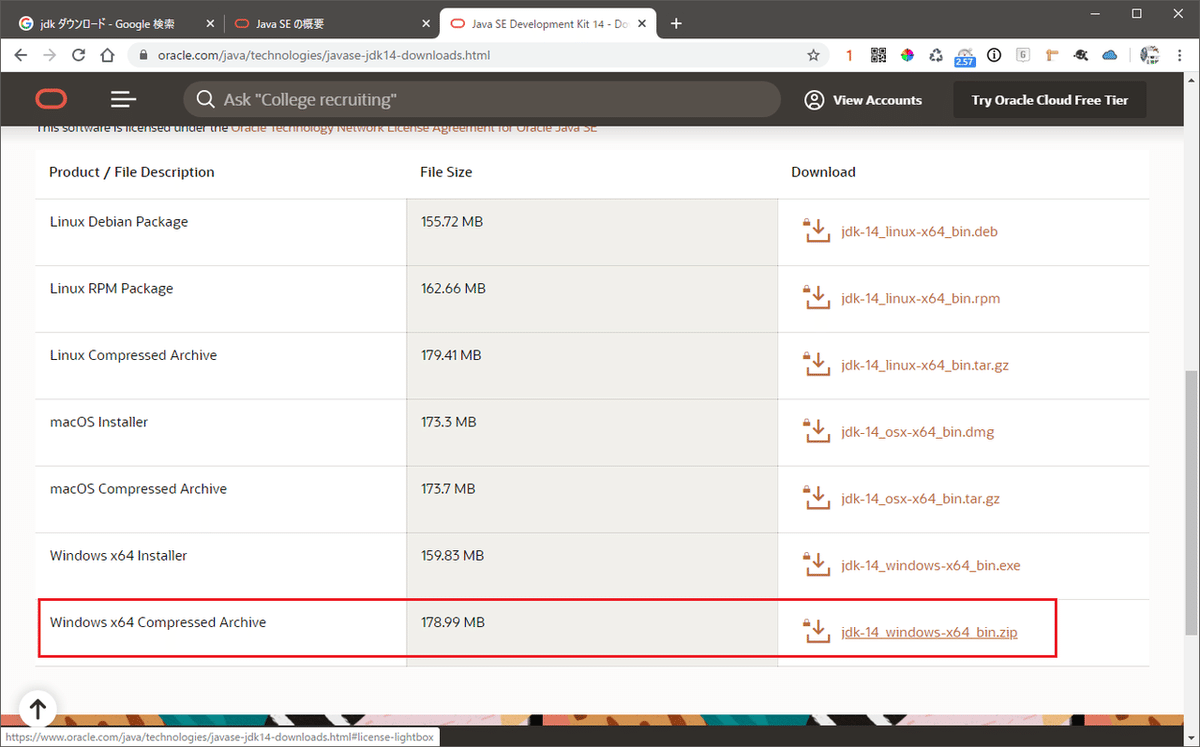
Task: Click the Oracle logo icon
Action: pyautogui.click(x=51, y=99)
